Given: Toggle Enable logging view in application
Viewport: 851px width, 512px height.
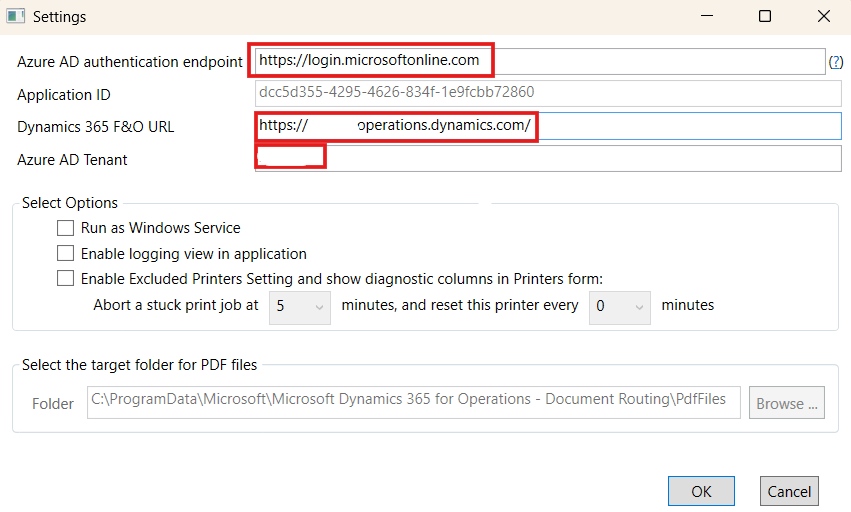Looking at the screenshot, I should pos(66,254).
